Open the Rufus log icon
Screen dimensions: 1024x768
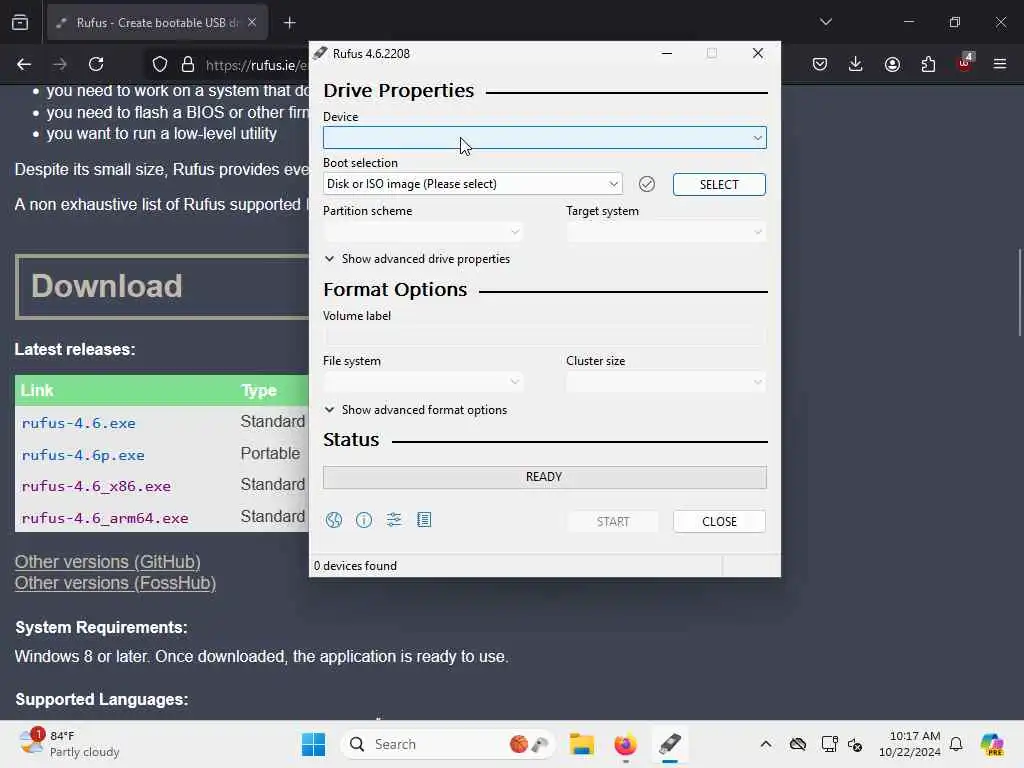point(424,520)
